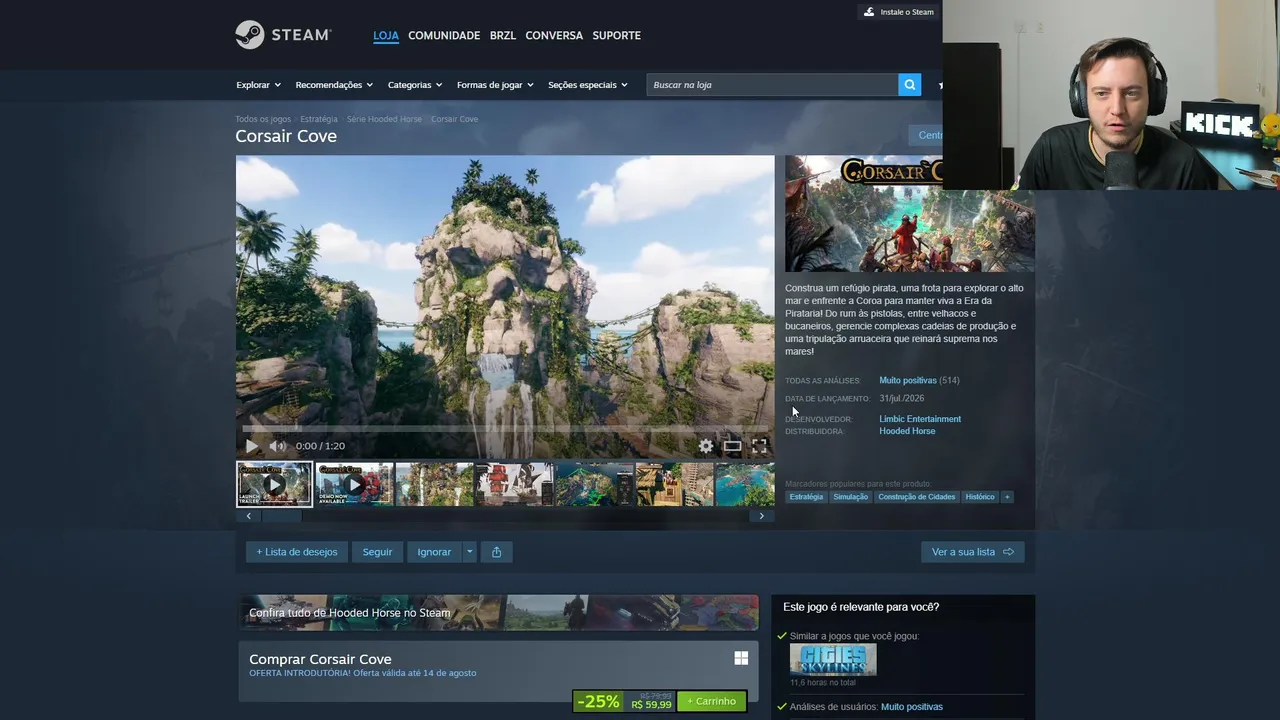Select the Demo Now Available video thumbnail
Screen dimensions: 1280x720
pos(354,484)
